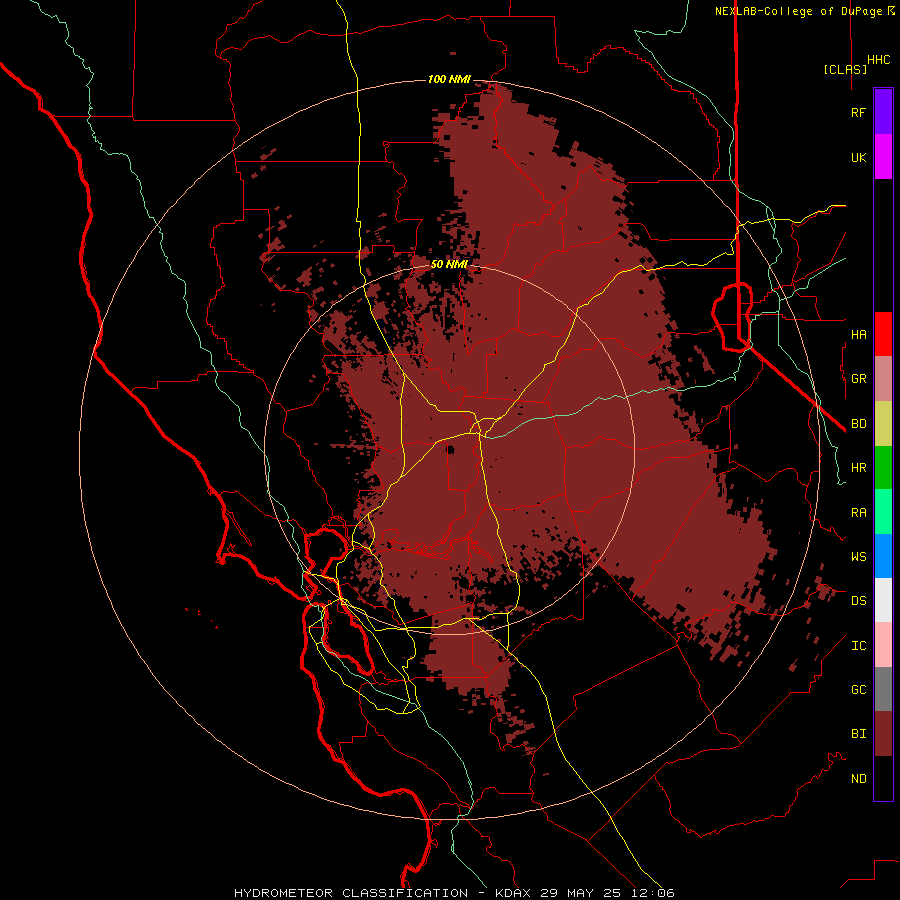Click the BI dark red legend swatch
This screenshot has height=900, width=900.
[x=883, y=734]
